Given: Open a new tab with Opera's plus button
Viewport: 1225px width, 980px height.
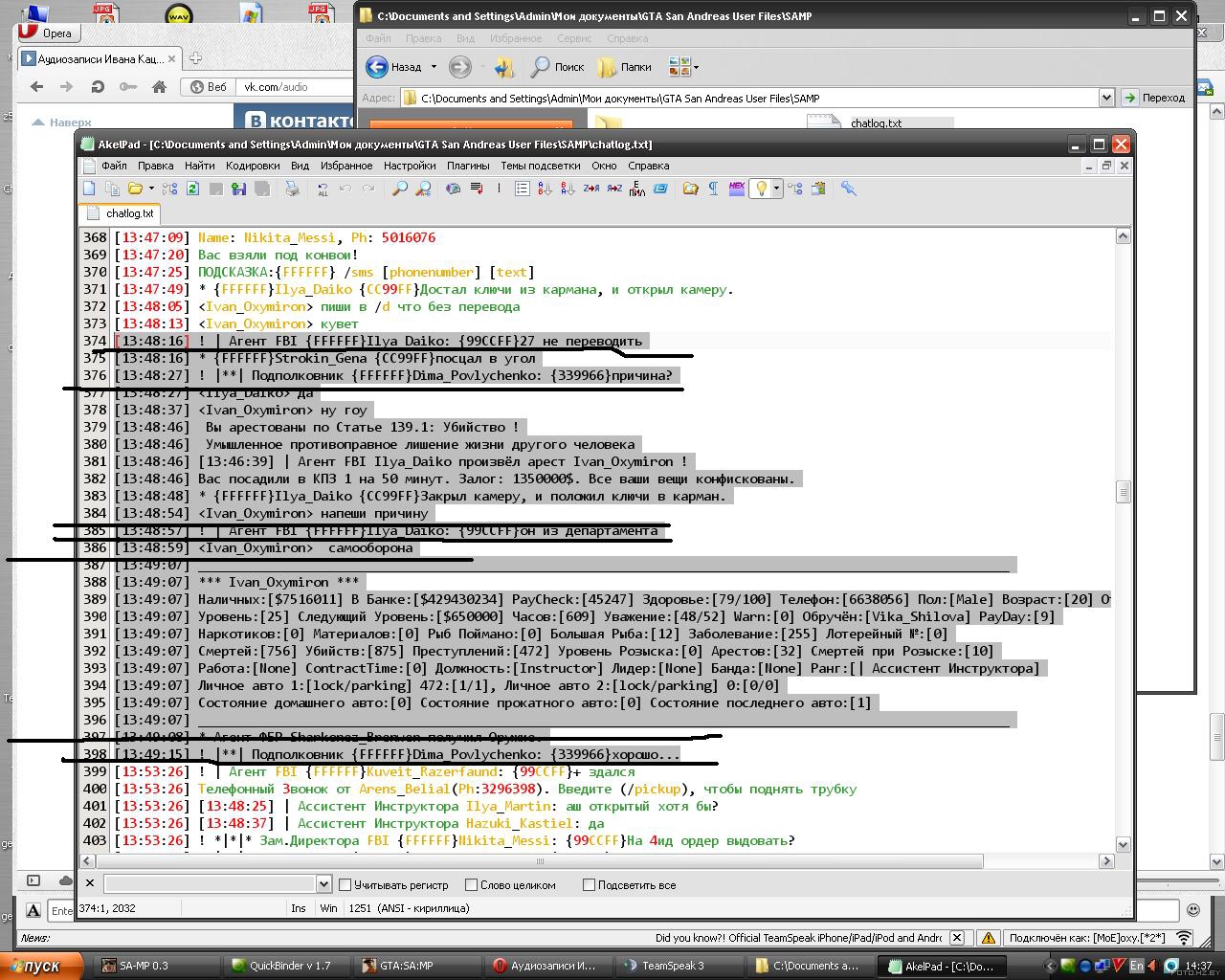Looking at the screenshot, I should [195, 58].
